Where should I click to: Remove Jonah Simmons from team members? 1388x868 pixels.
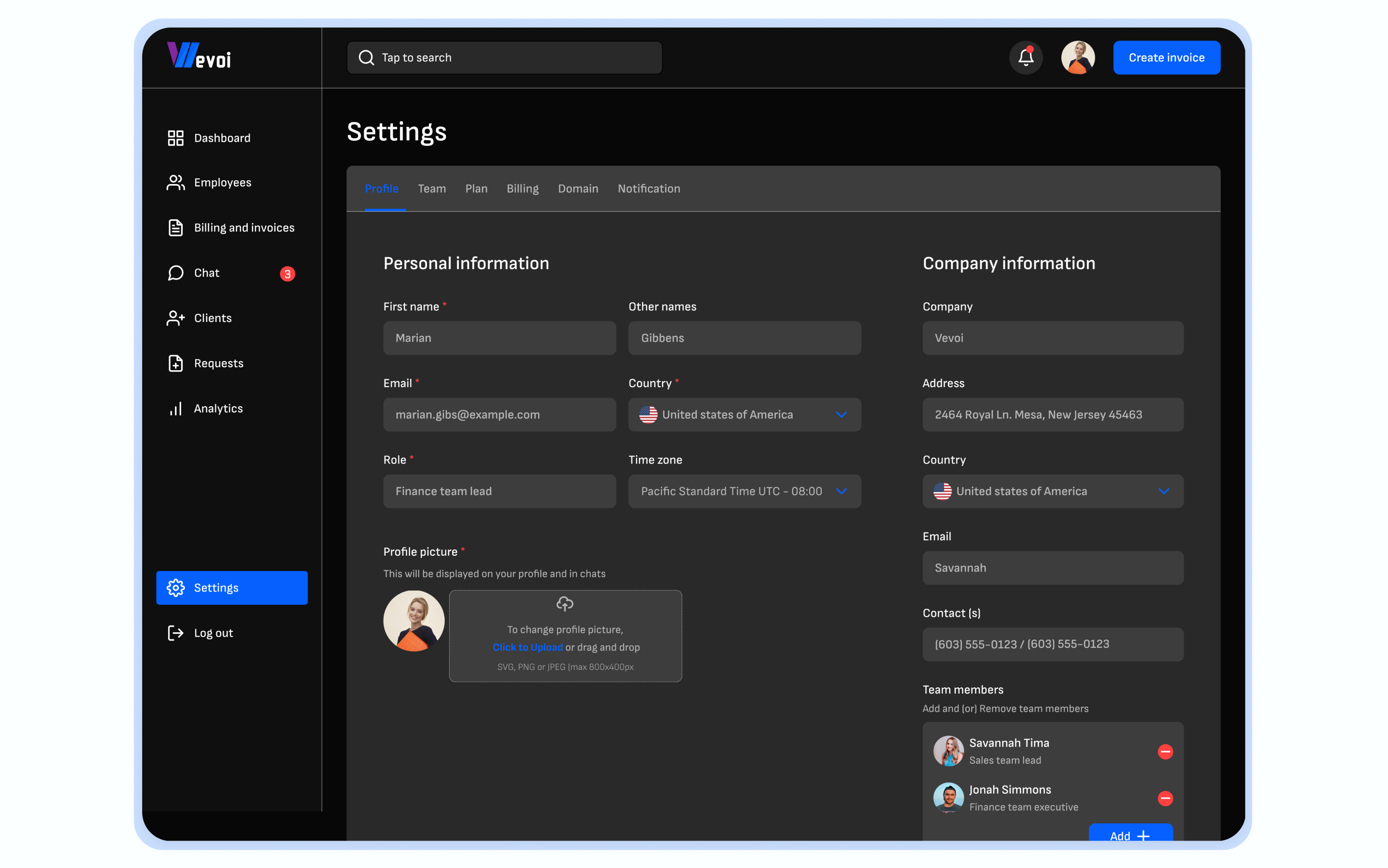pyautogui.click(x=1165, y=798)
